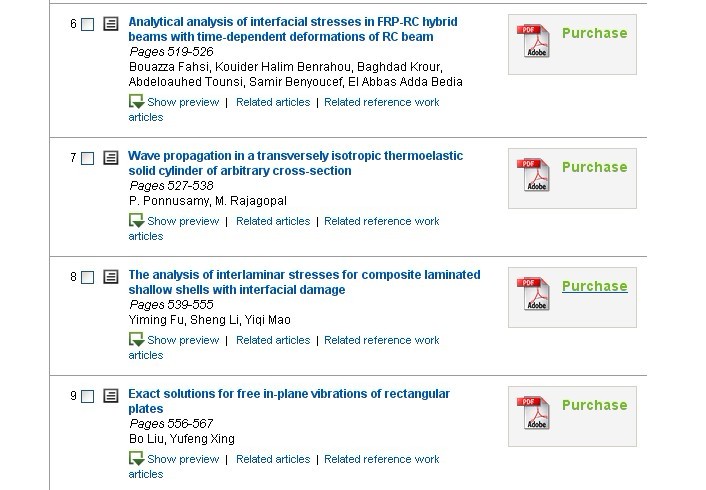Tick the checkbox for article 6
The width and height of the screenshot is (706, 490).
coord(88,24)
